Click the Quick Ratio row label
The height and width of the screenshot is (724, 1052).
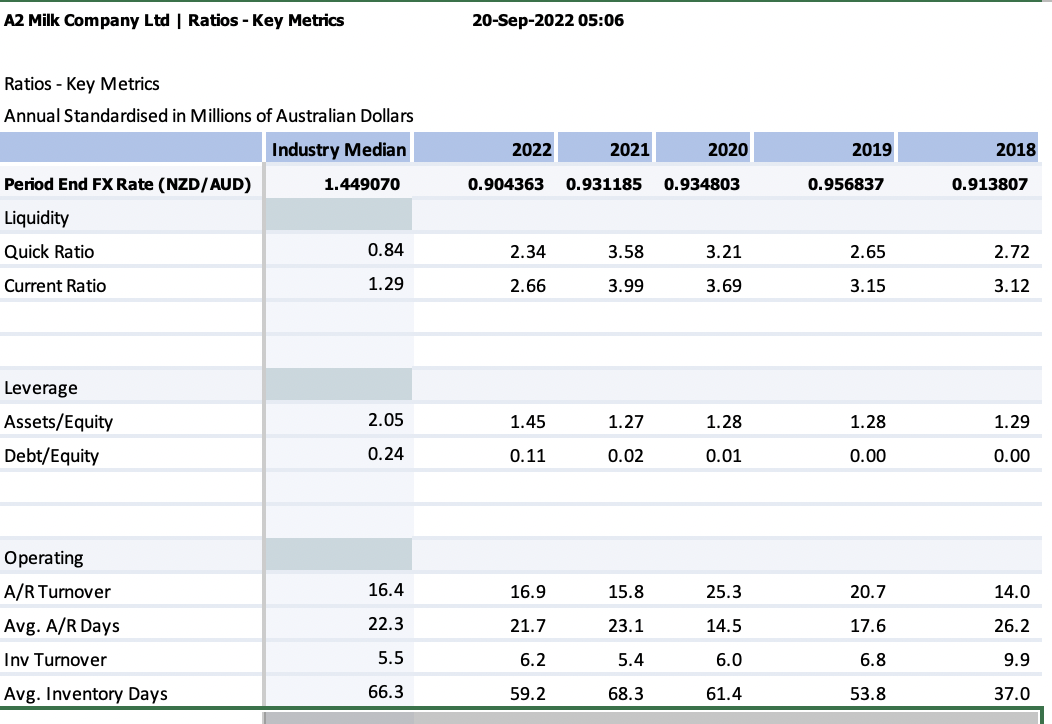[49, 252]
